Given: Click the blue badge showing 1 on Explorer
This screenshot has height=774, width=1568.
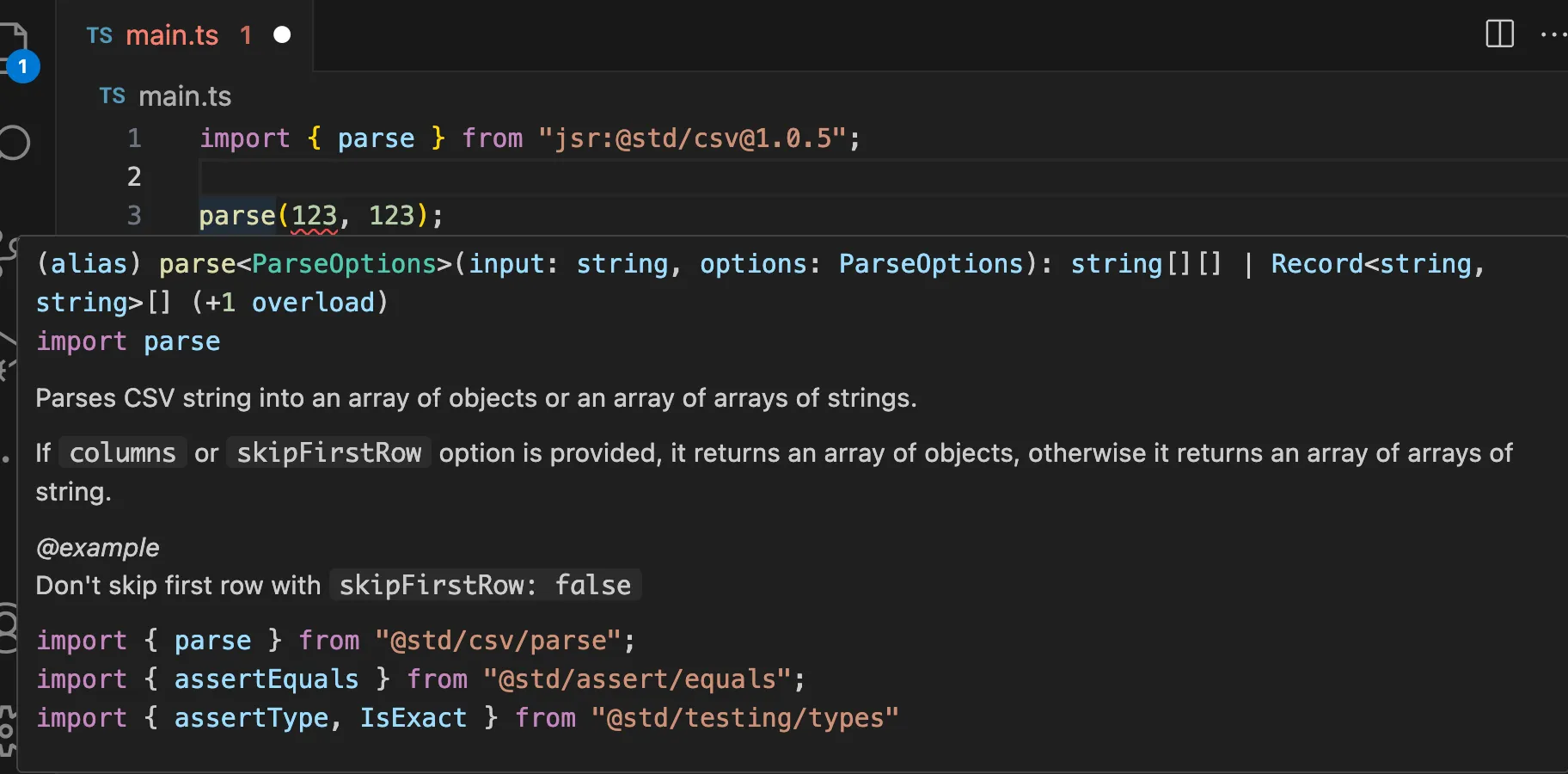Looking at the screenshot, I should (22, 65).
